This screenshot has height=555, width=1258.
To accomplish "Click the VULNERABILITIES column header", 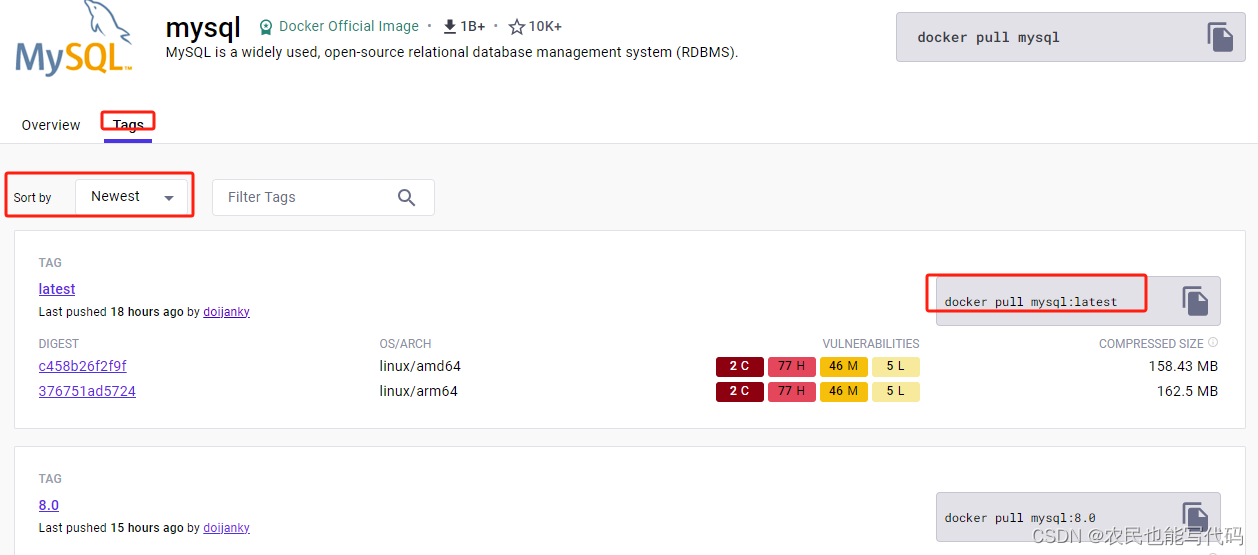I will tap(871, 343).
